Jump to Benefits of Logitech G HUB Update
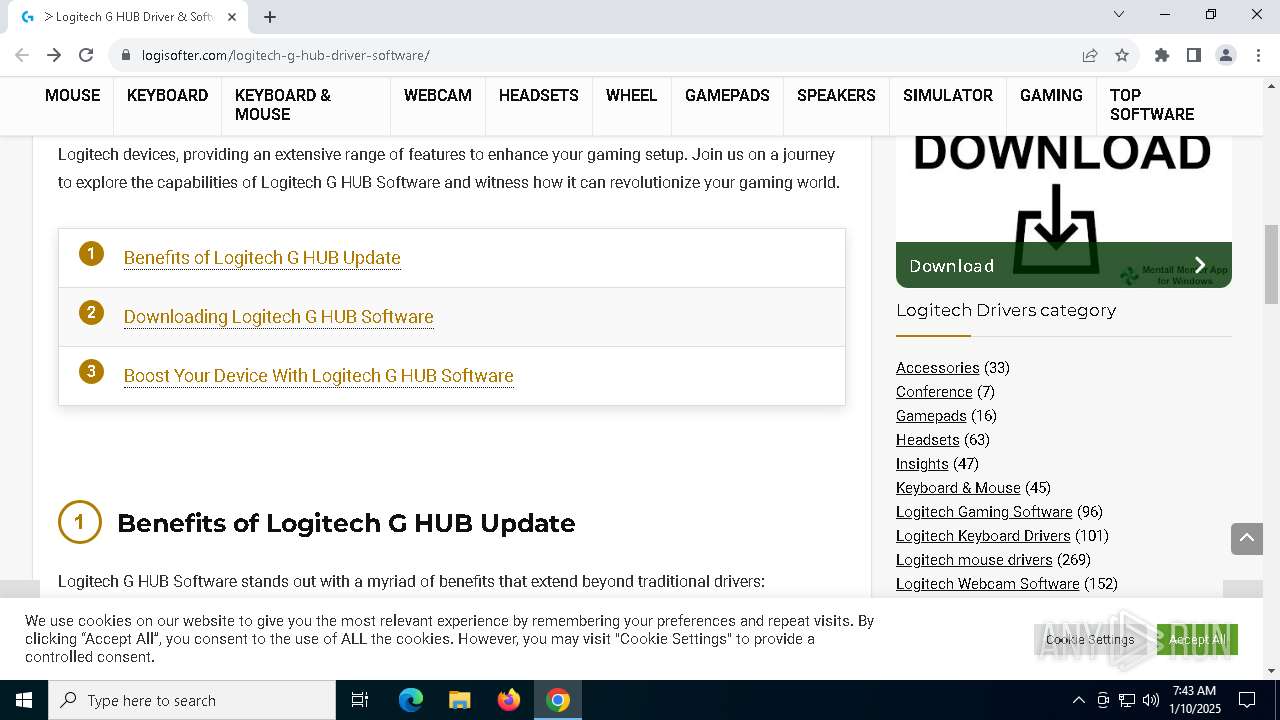The height and width of the screenshot is (720, 1280). (262, 258)
